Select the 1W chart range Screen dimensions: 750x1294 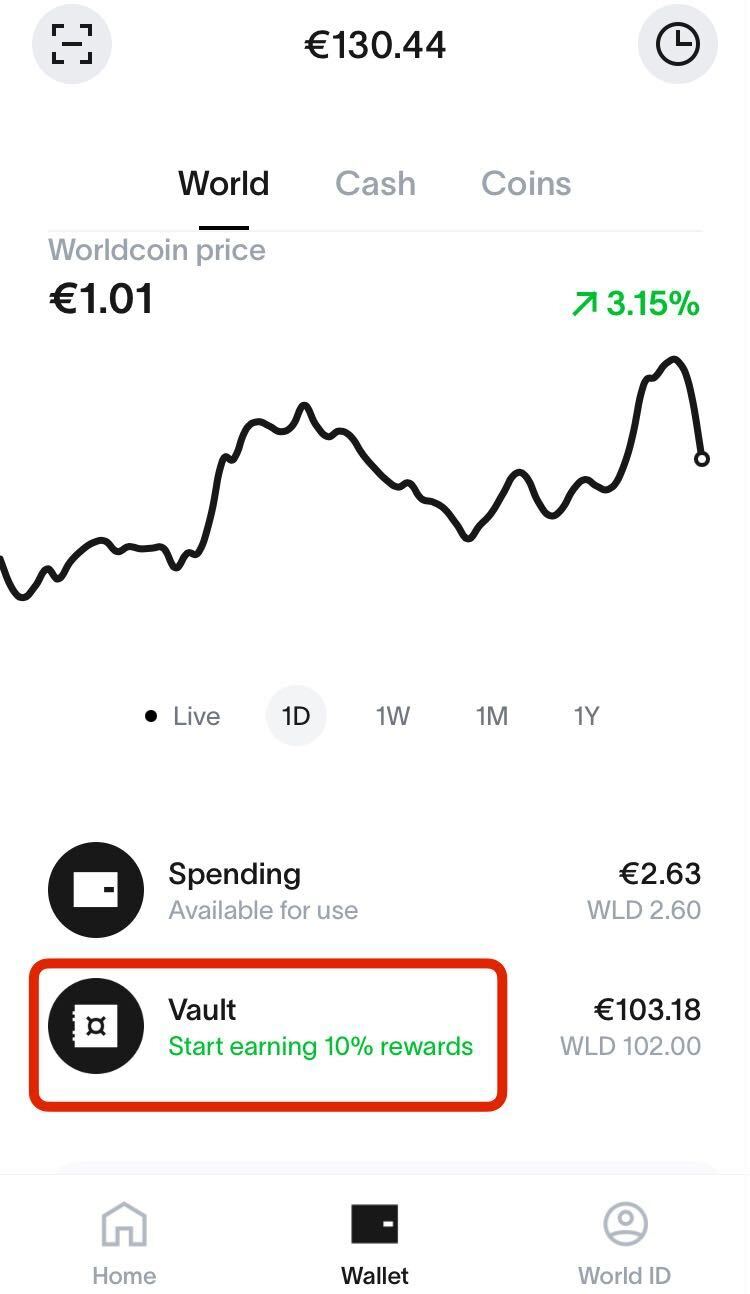pos(393,716)
